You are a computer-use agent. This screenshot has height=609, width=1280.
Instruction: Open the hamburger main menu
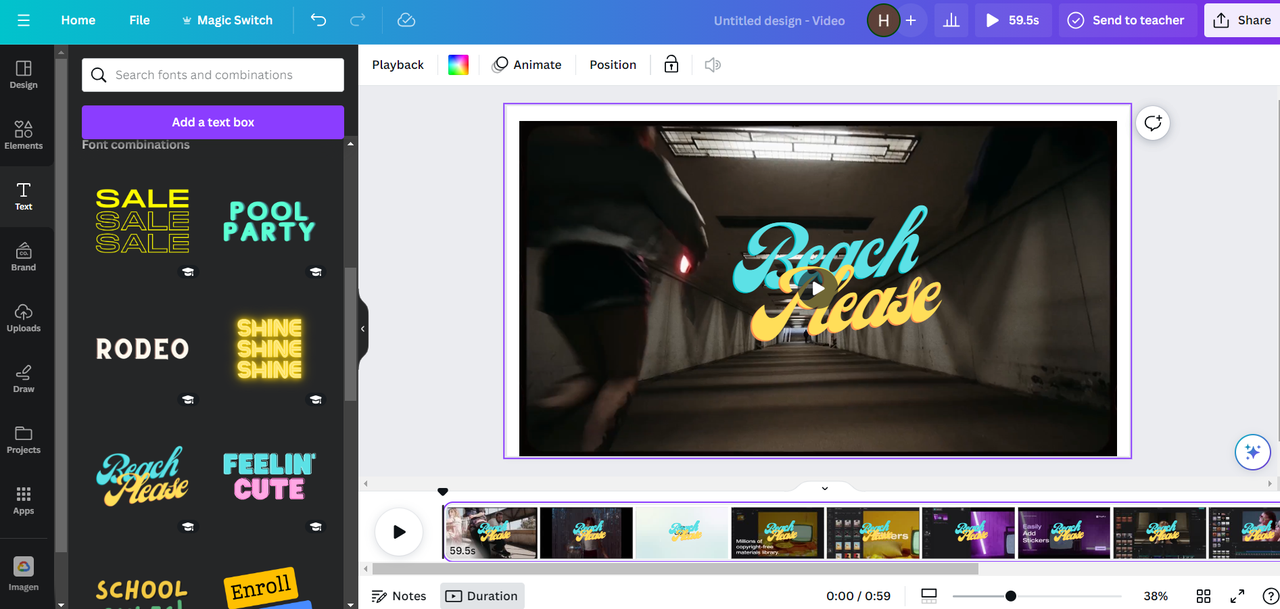(23, 20)
